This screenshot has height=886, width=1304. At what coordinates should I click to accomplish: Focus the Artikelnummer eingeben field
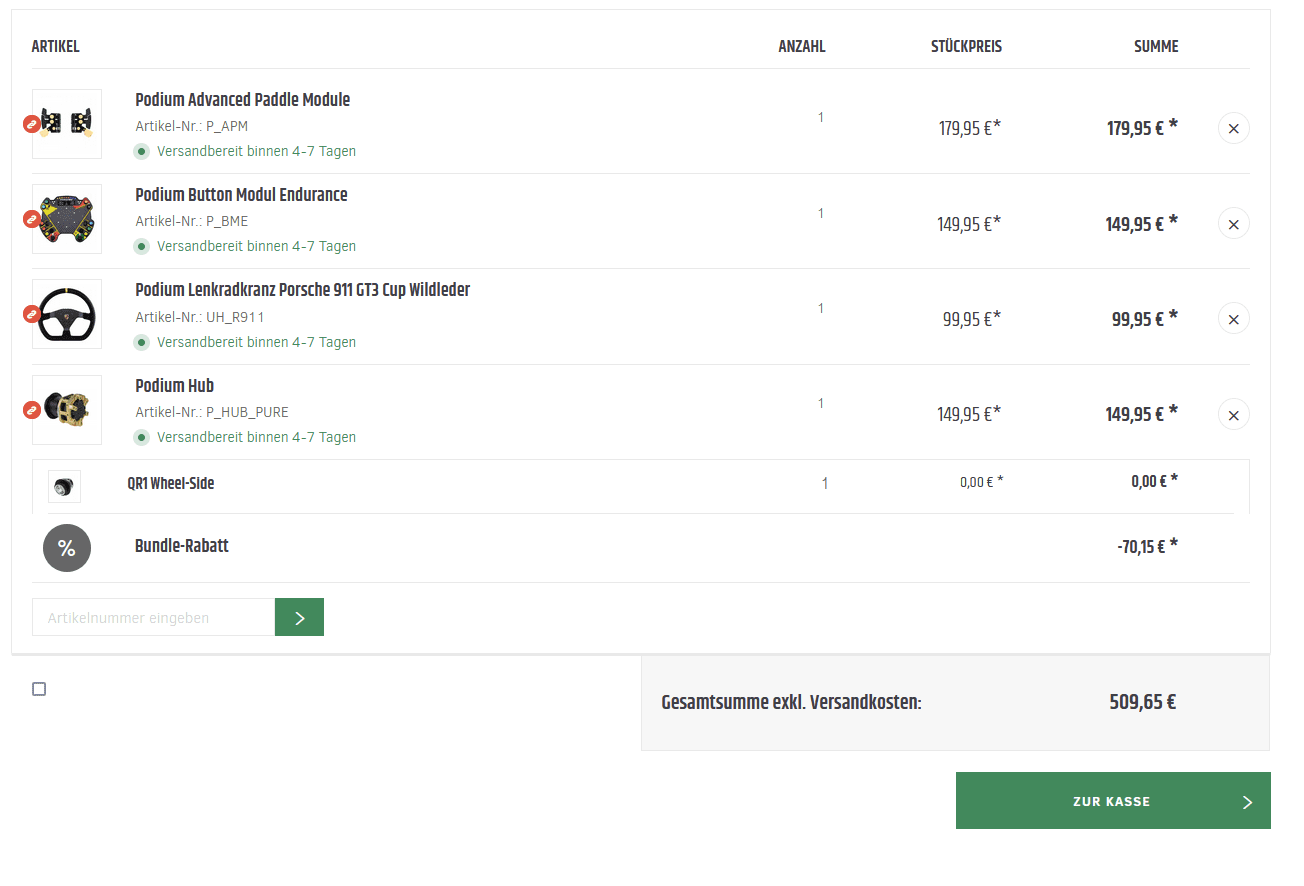[x=153, y=618]
